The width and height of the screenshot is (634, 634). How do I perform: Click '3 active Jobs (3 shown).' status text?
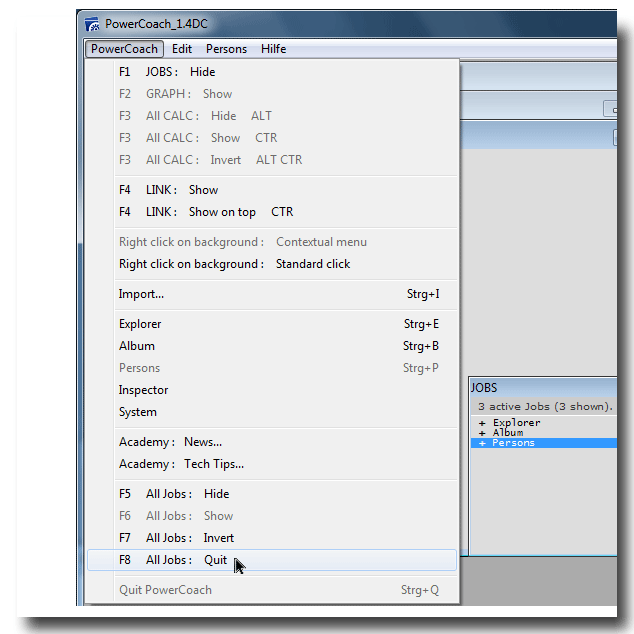pos(545,407)
